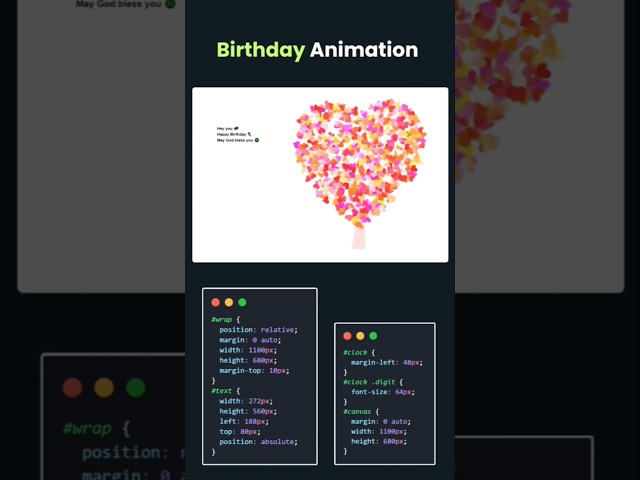Open the heart tree animation preview
This screenshot has width=640, height=480.
click(320, 175)
